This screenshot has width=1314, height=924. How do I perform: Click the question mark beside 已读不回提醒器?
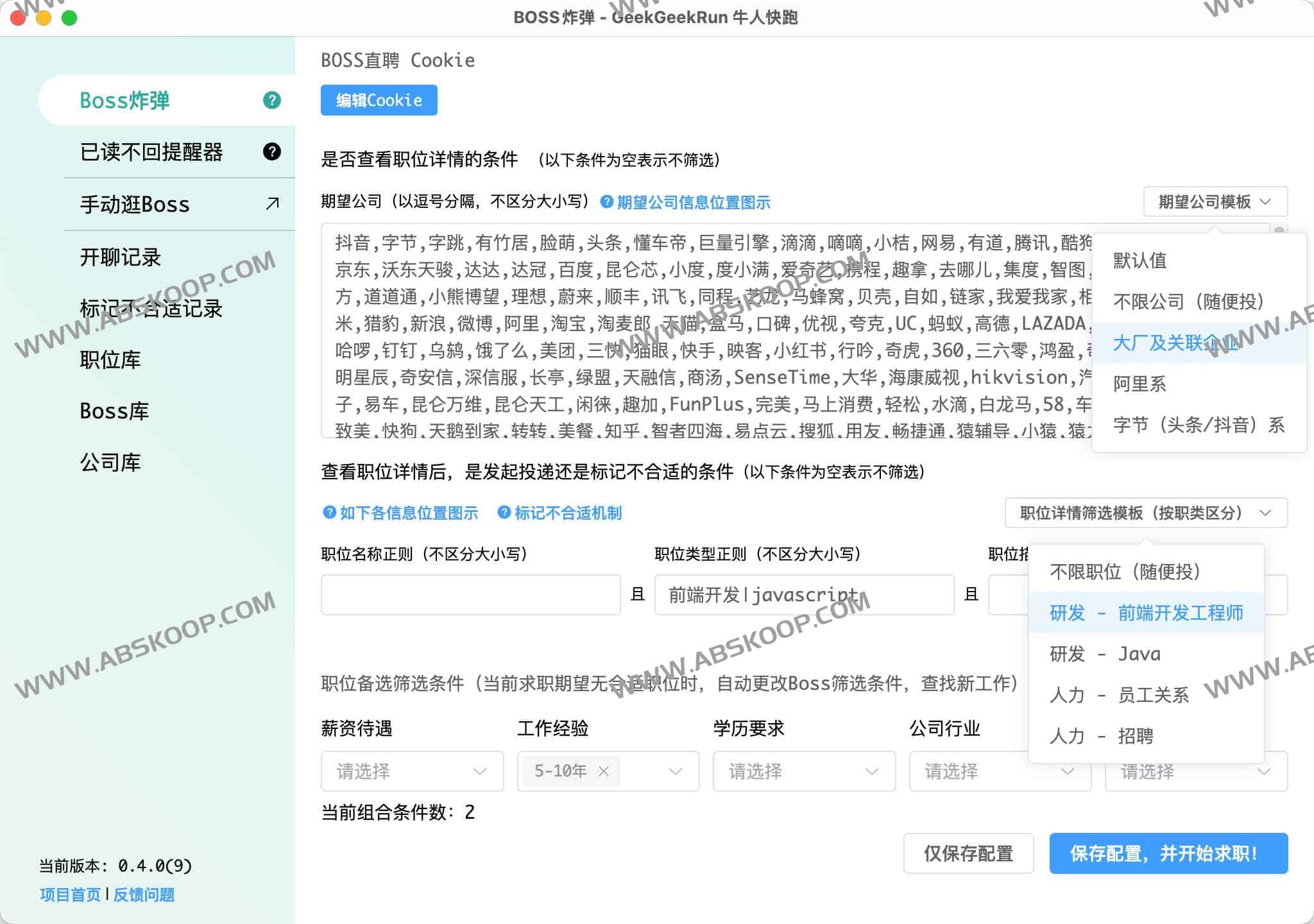(271, 152)
